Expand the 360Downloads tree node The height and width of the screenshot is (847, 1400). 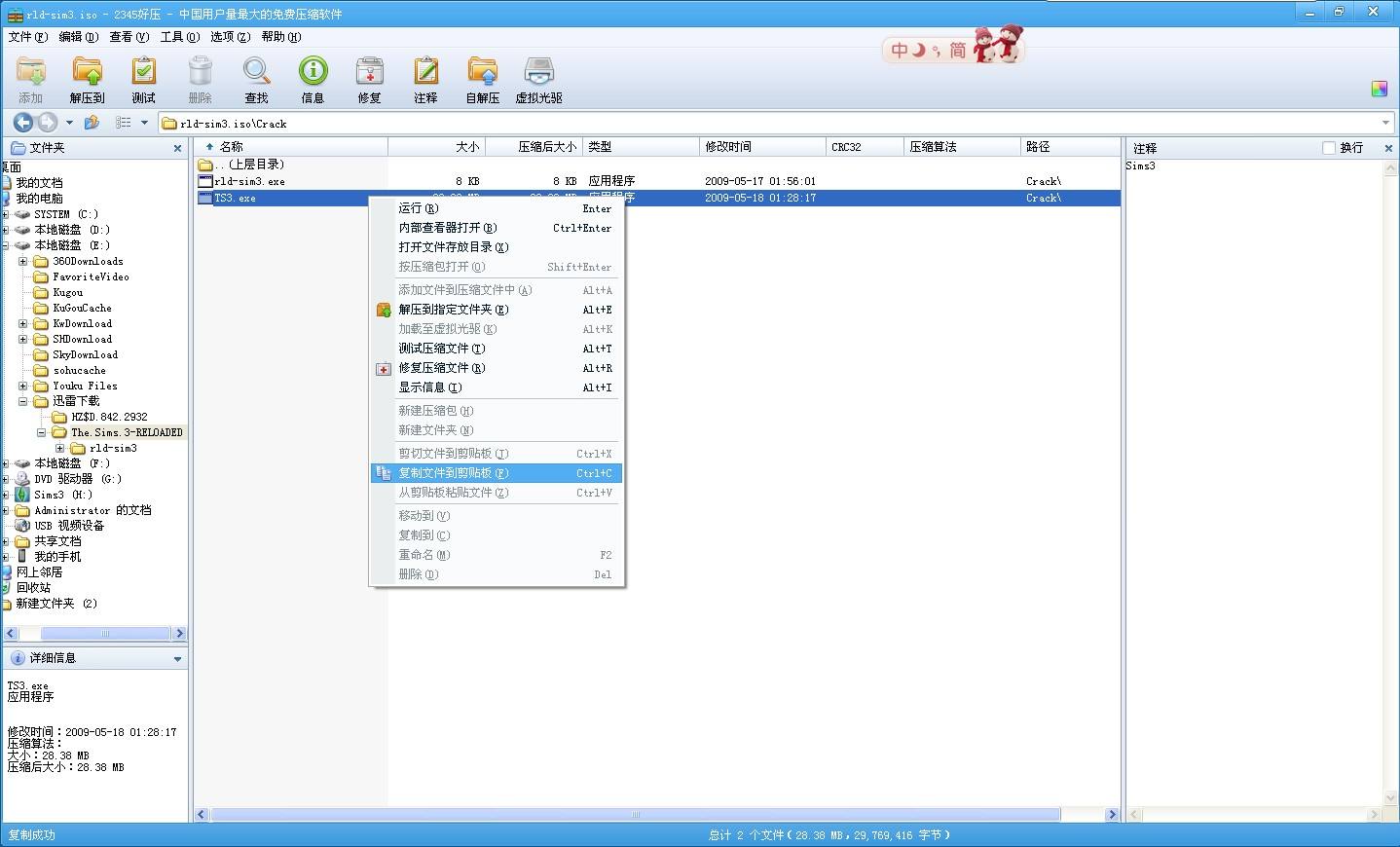tap(22, 261)
